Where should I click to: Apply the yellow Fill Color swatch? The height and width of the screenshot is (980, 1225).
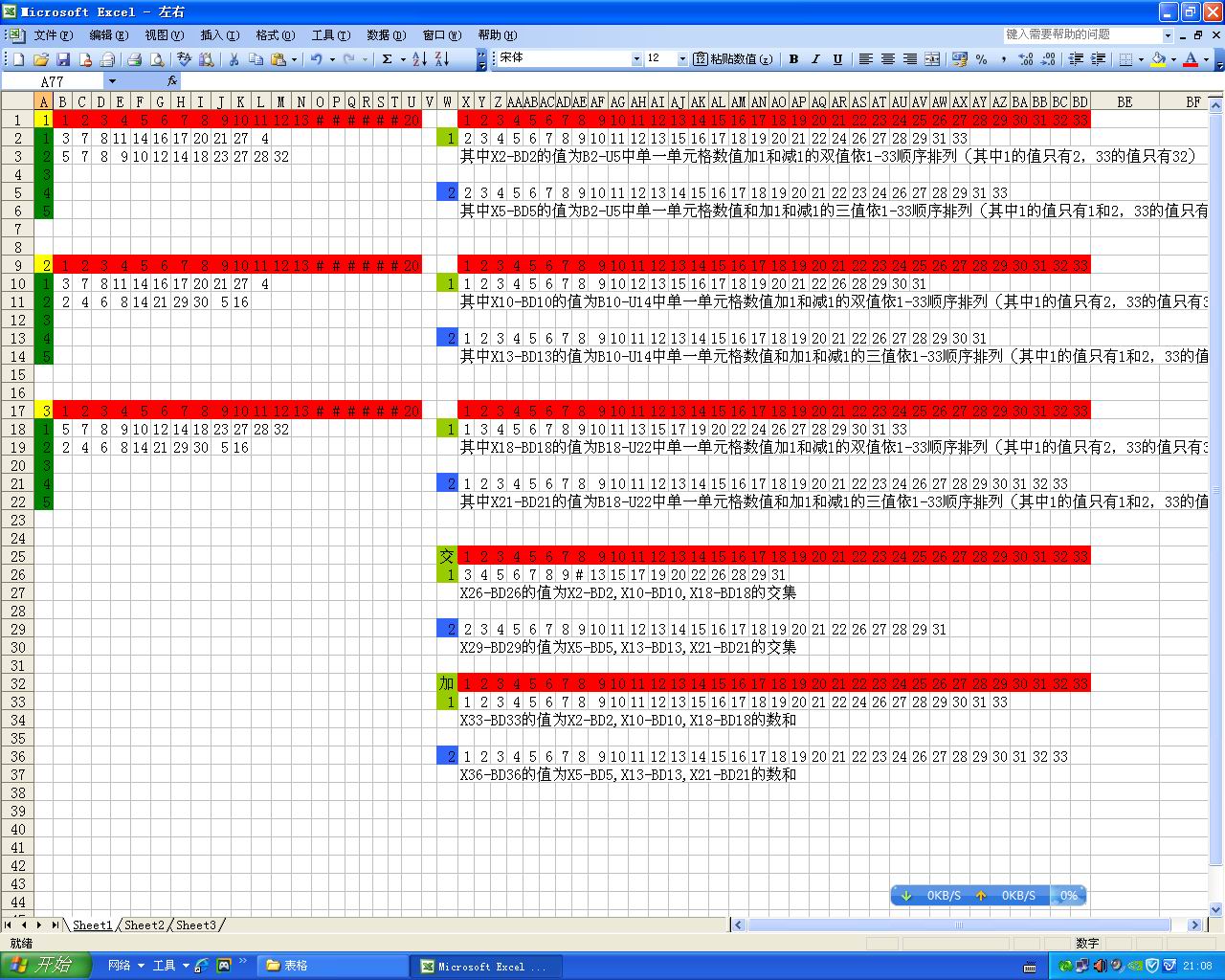1158,59
